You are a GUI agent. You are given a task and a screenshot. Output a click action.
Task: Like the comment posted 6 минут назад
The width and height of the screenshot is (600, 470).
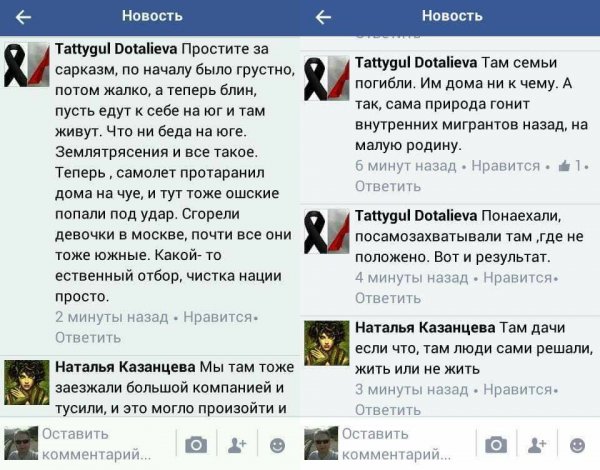[x=505, y=166]
